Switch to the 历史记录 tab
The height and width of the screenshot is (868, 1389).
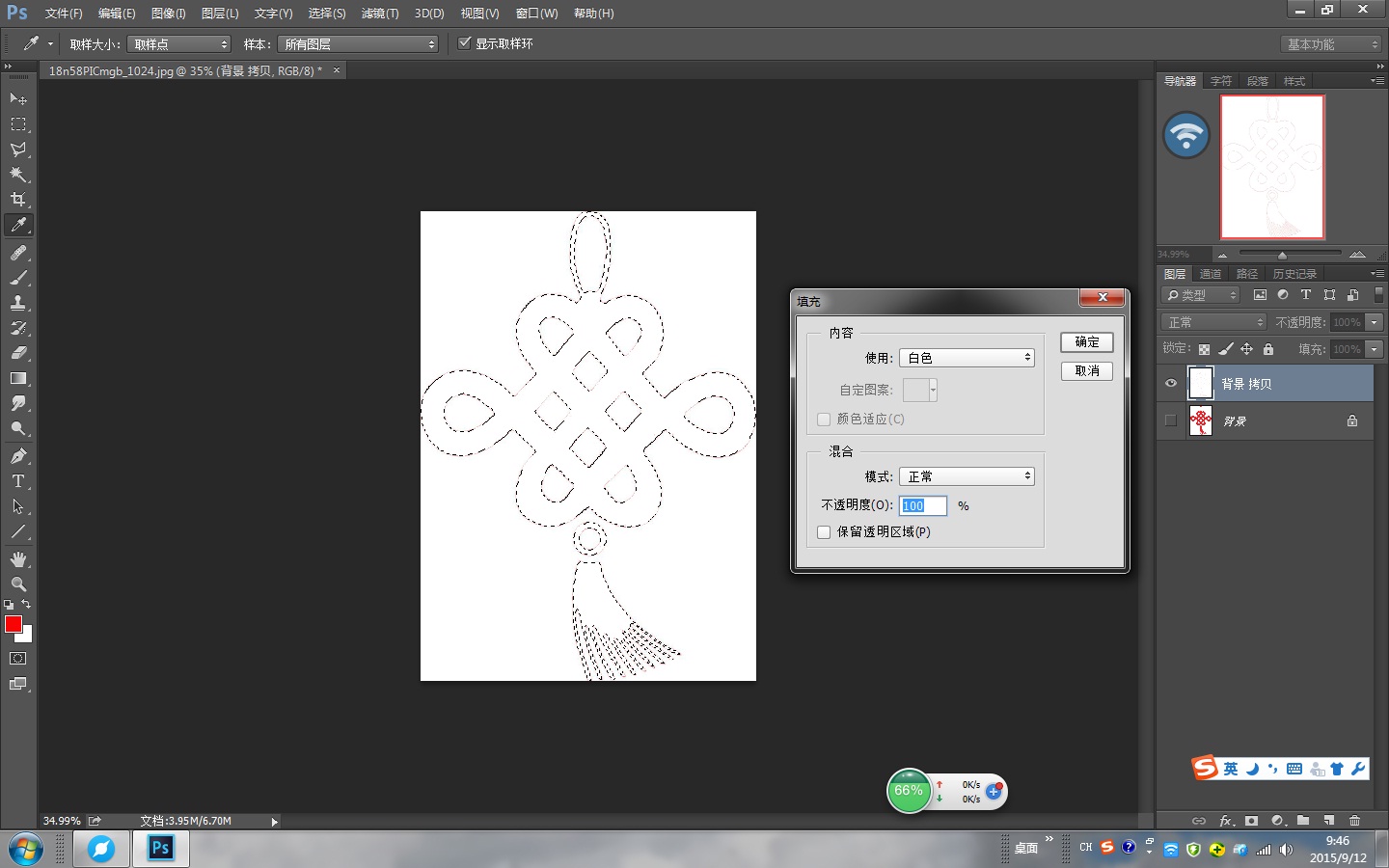[1294, 274]
